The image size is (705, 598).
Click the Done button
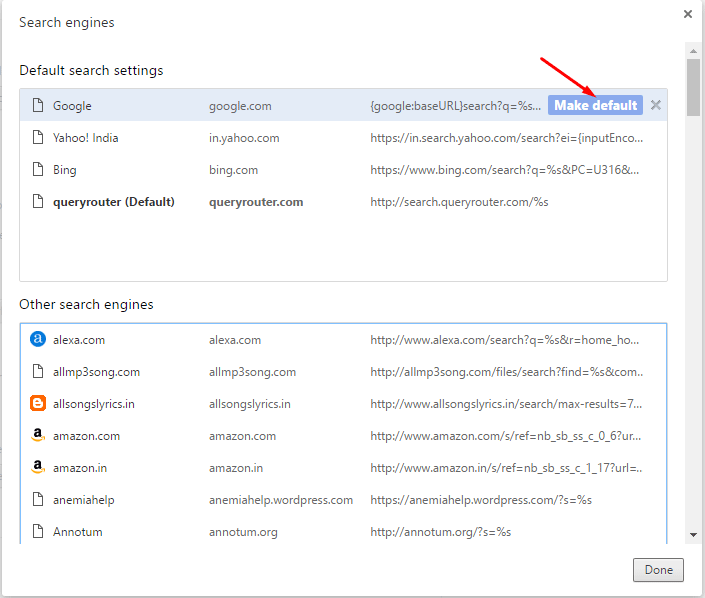(x=658, y=570)
